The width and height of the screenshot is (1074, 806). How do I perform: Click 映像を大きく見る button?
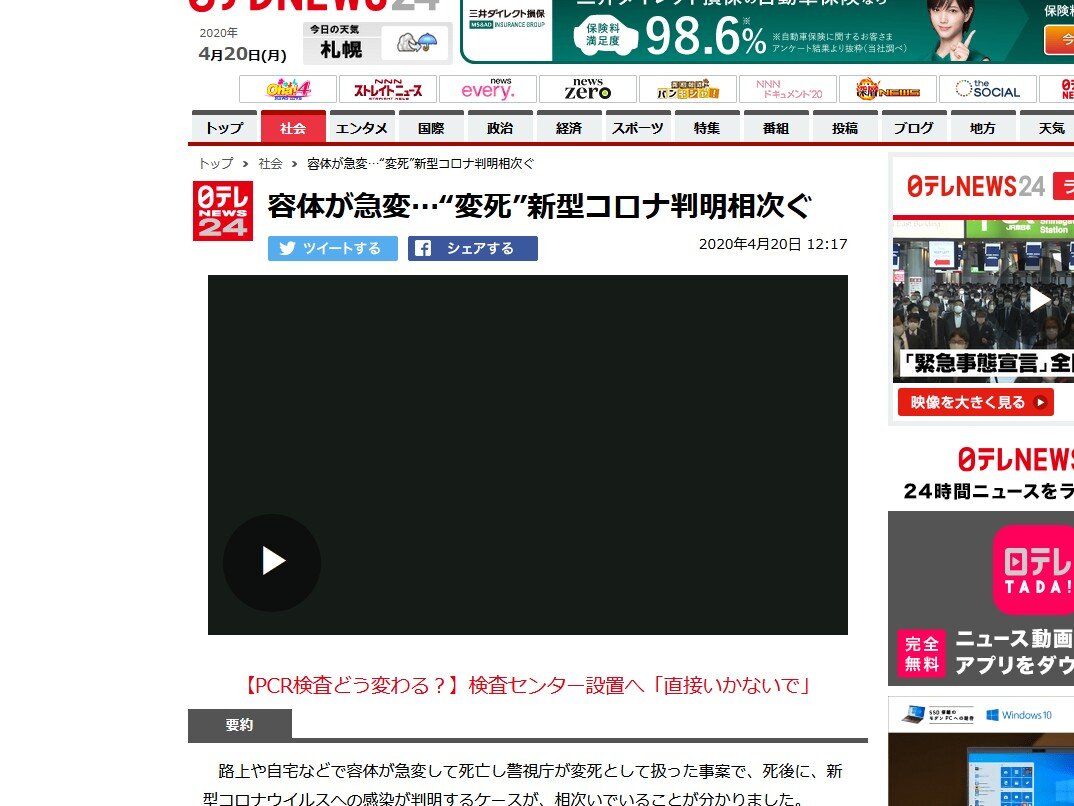click(975, 402)
